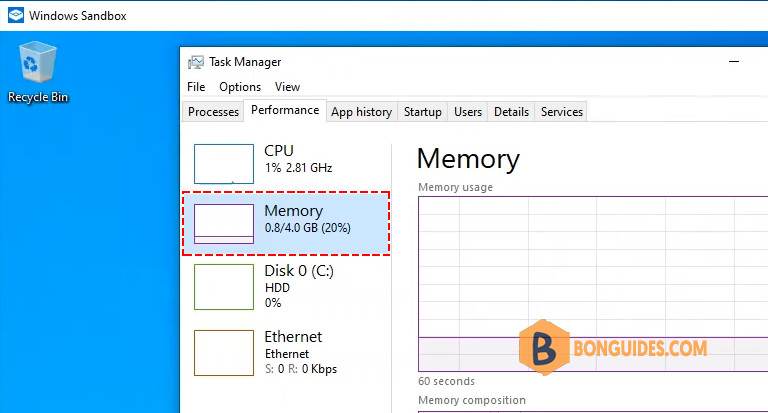The width and height of the screenshot is (768, 413).
Task: Switch to the Services tab
Action: (562, 112)
